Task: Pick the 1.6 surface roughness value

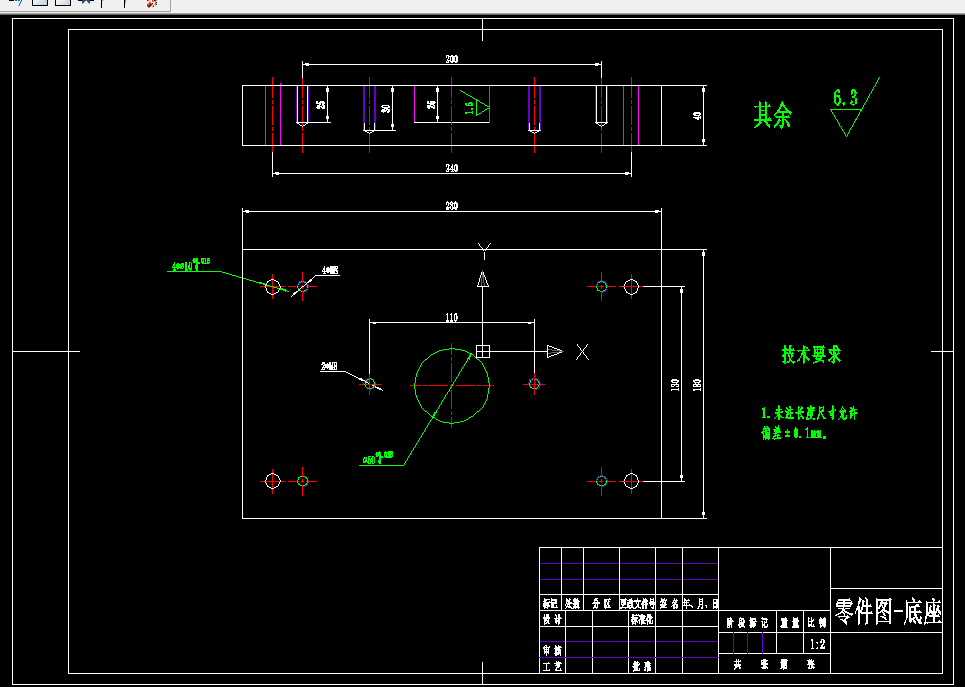Action: coord(469,108)
